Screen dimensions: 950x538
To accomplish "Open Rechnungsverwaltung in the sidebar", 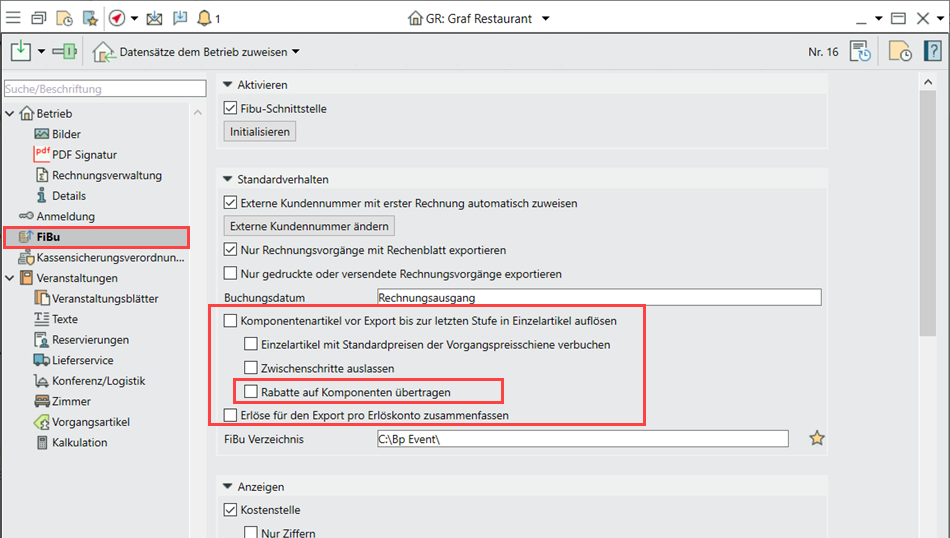I will point(106,175).
